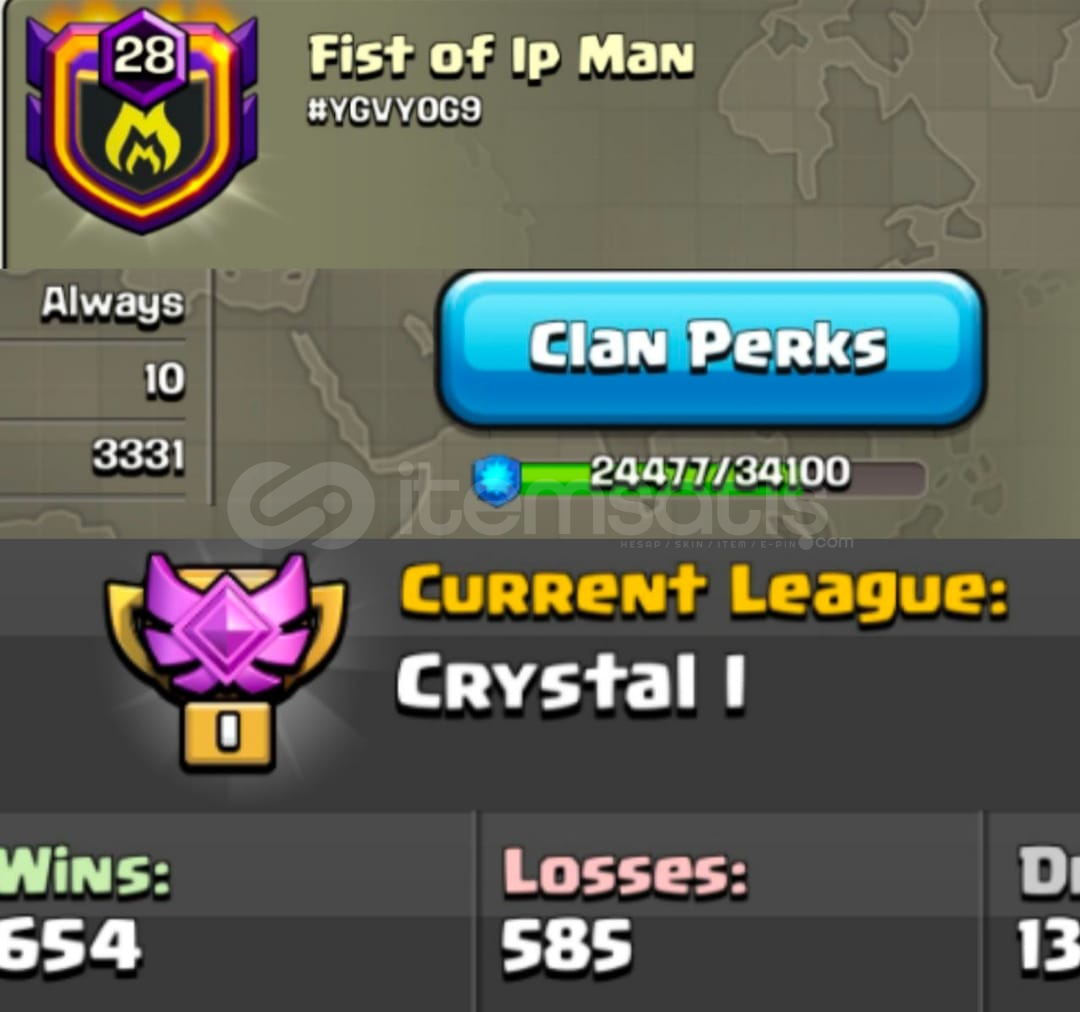Click the 3331 clan stat value

139,456
